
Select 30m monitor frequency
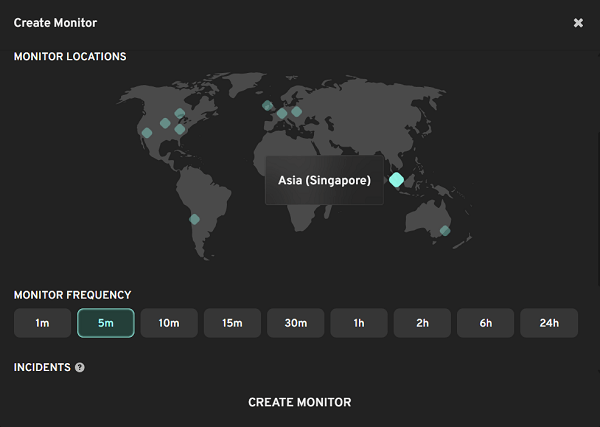pos(296,323)
